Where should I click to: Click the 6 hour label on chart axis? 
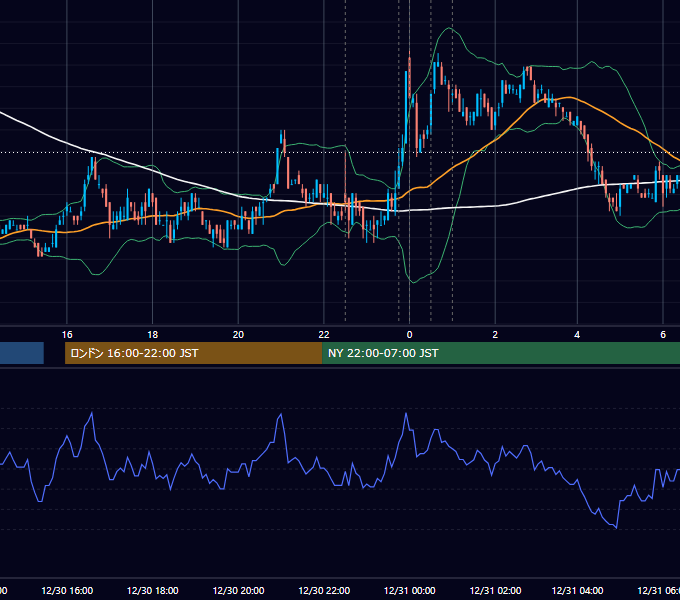pyautogui.click(x=663, y=335)
